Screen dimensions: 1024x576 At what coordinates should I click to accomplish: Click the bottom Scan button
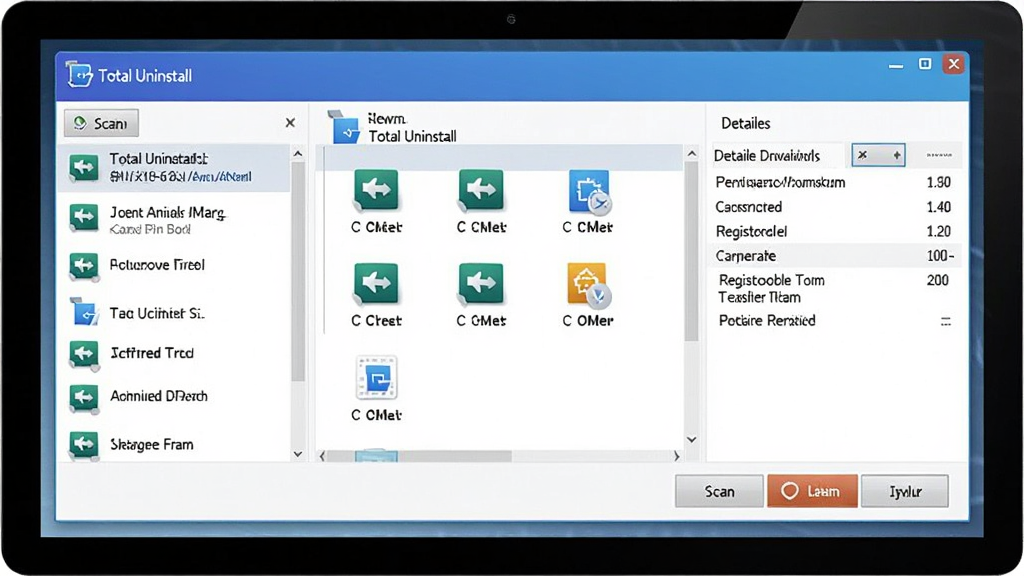[719, 491]
